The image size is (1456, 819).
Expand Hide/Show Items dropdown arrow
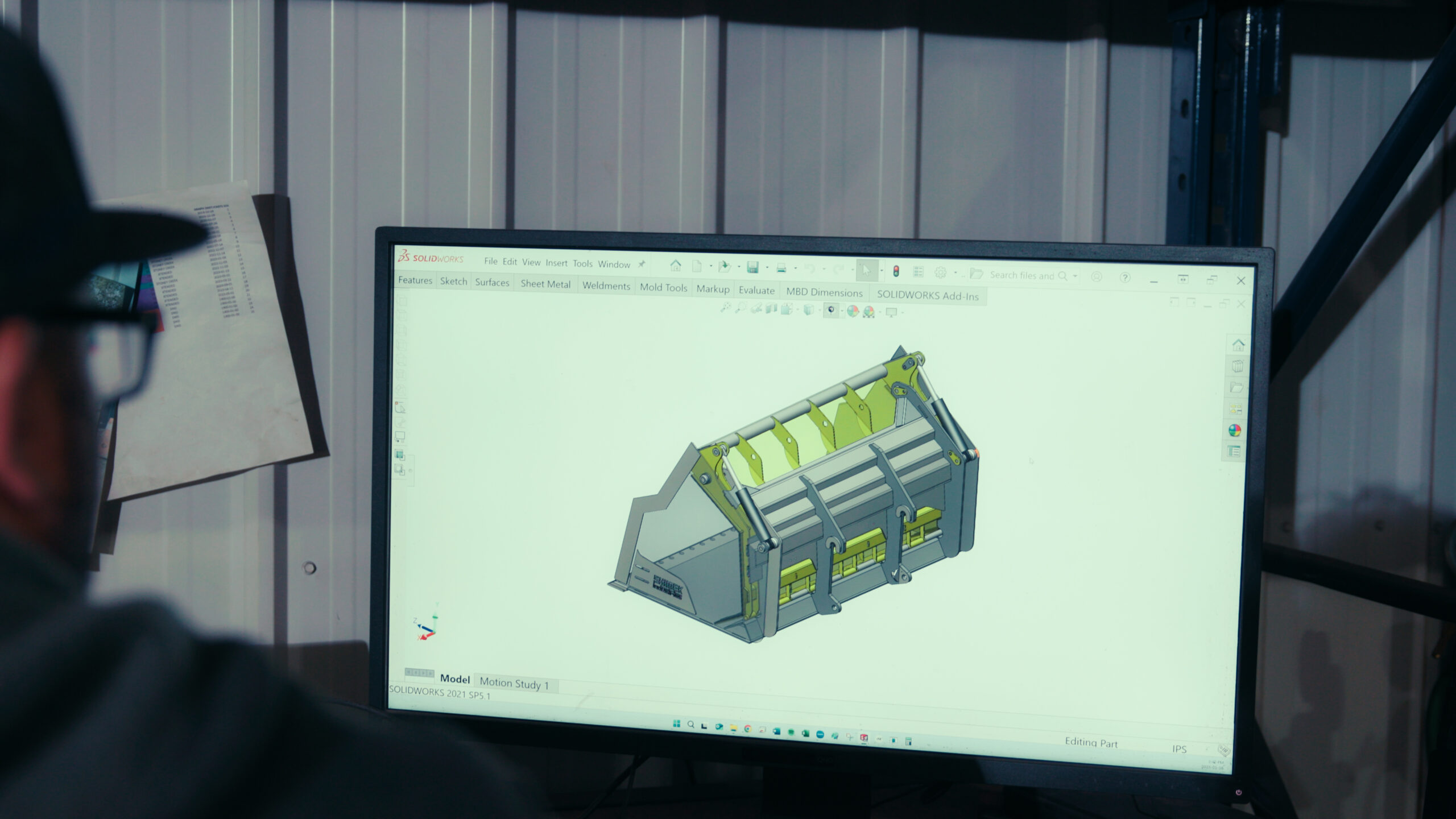(841, 311)
